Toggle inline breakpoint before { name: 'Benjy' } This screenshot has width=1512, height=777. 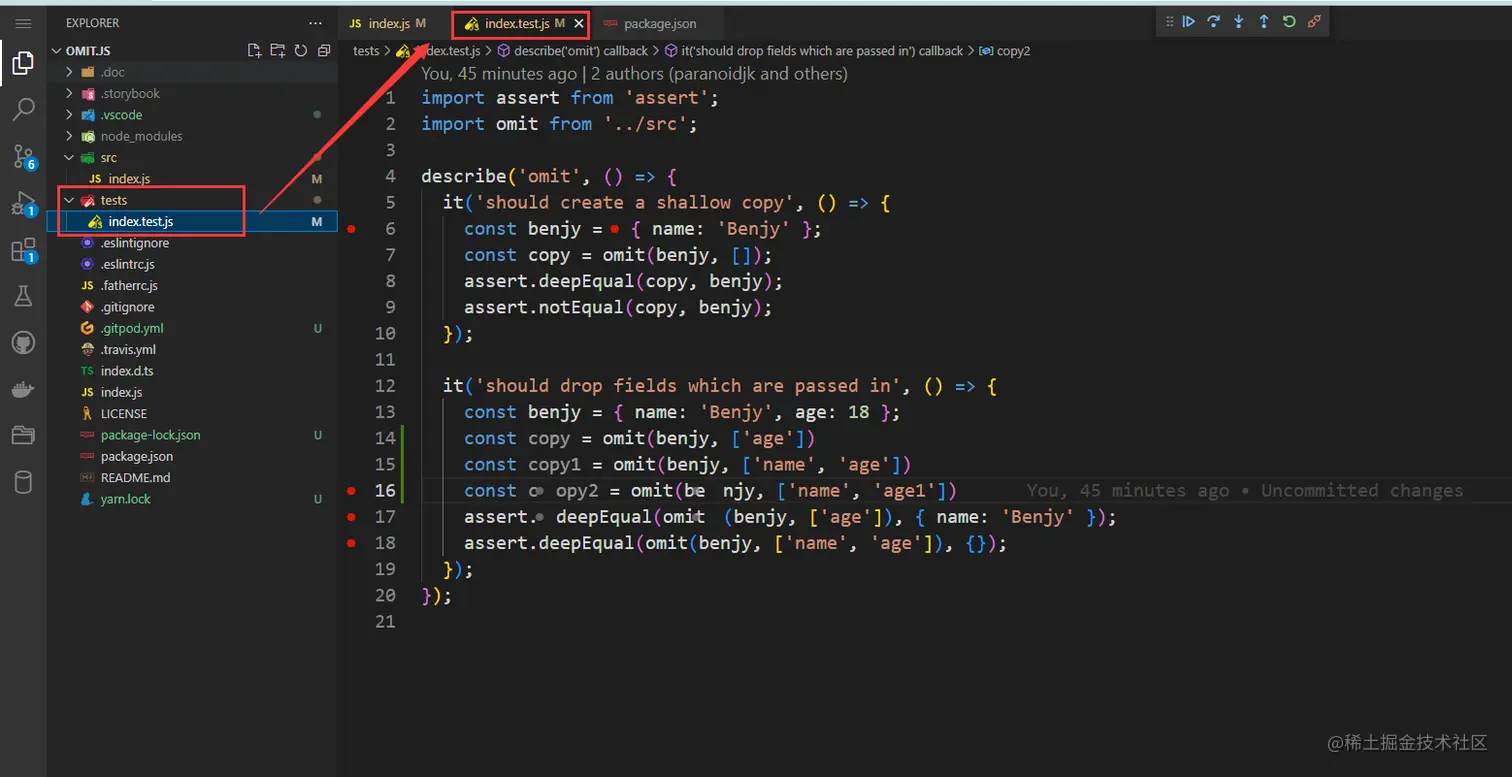click(x=615, y=229)
